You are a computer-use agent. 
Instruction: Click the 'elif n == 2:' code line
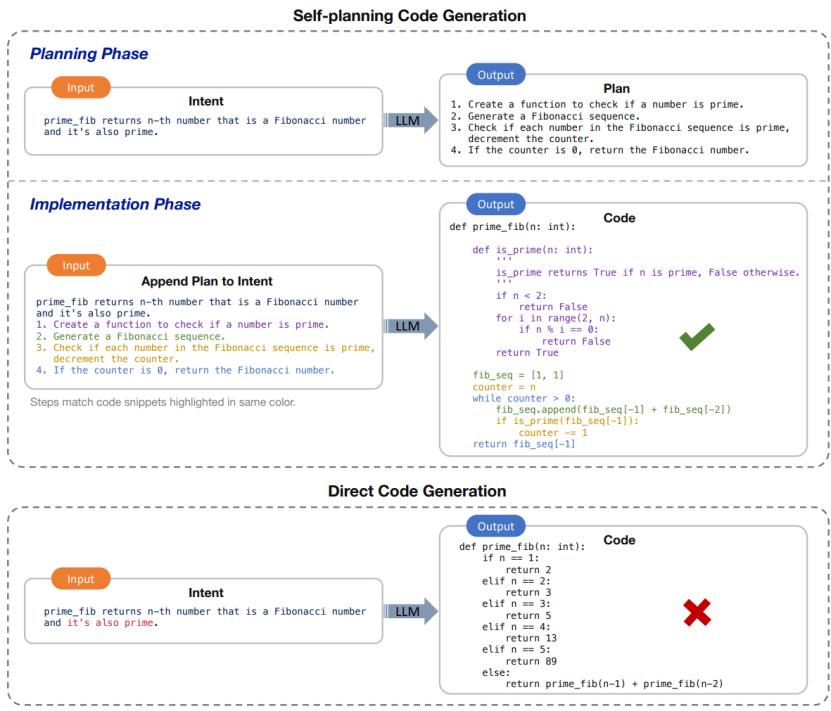[x=516, y=581]
